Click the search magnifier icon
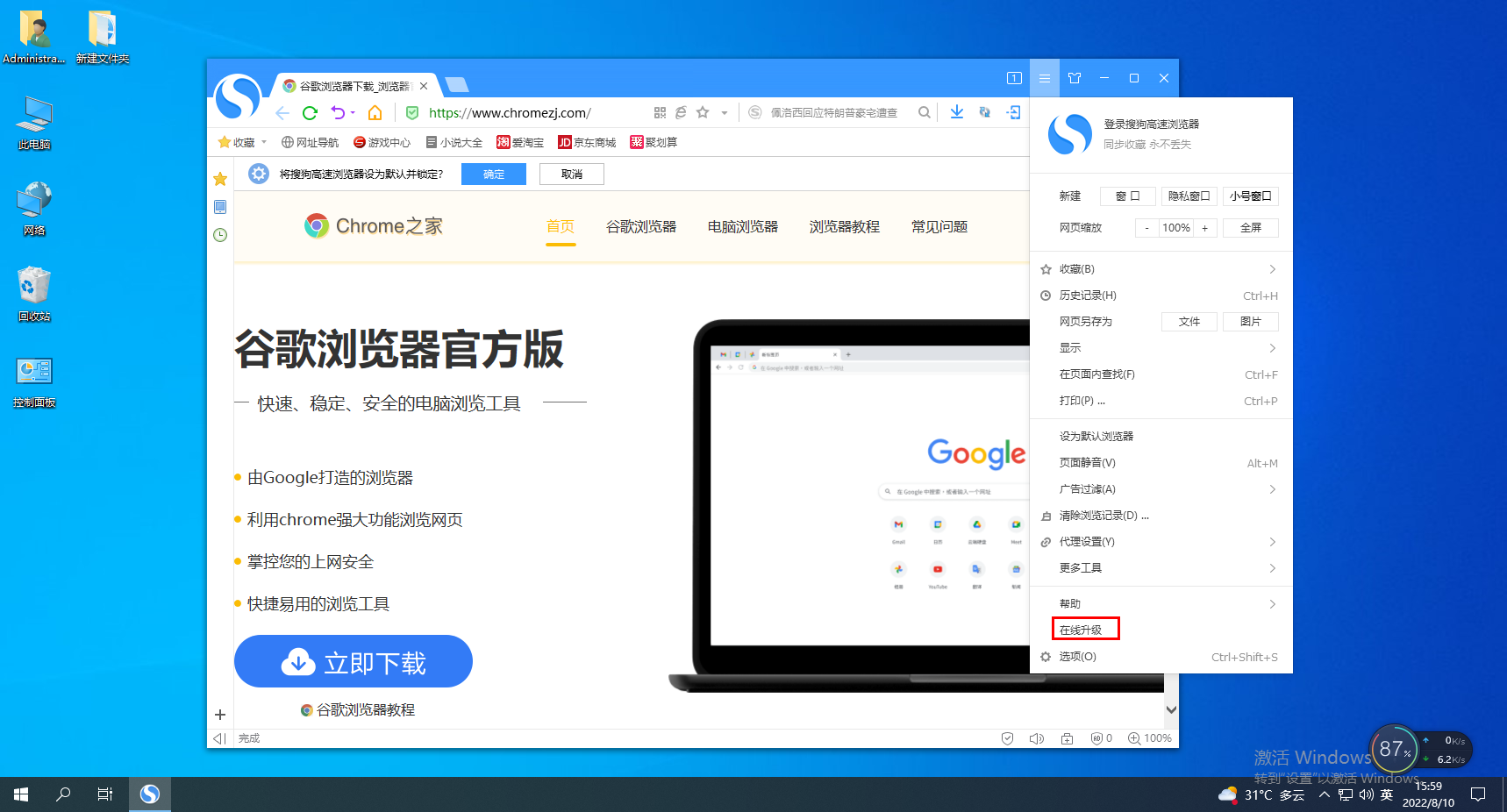1507x812 pixels. [x=924, y=112]
